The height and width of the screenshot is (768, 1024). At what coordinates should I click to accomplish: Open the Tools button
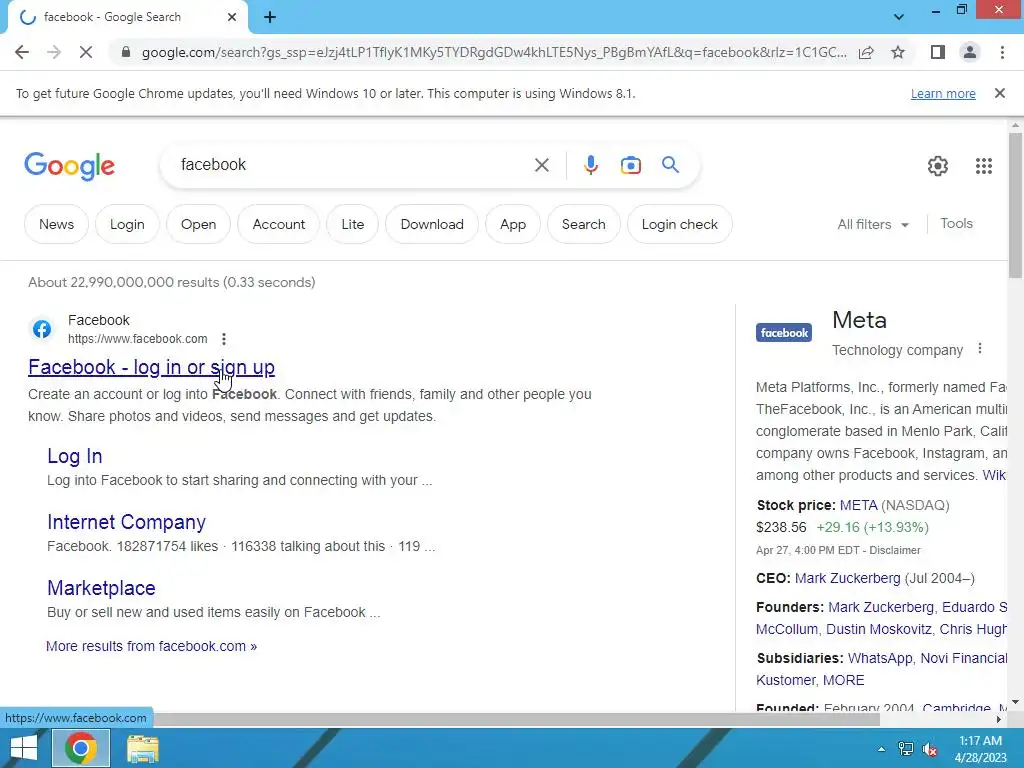956,223
